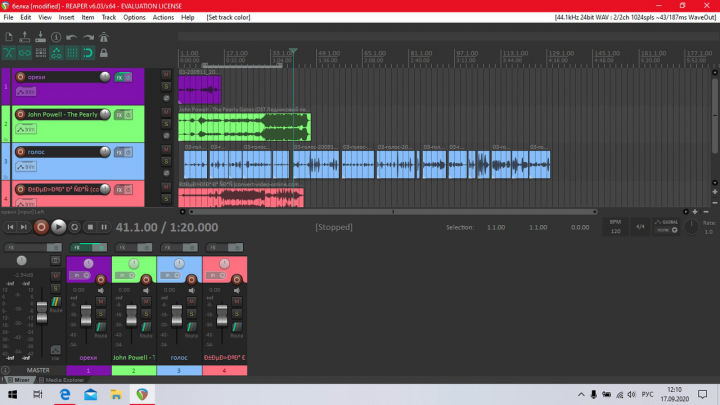Click the Save project toolbar icon

point(40,37)
